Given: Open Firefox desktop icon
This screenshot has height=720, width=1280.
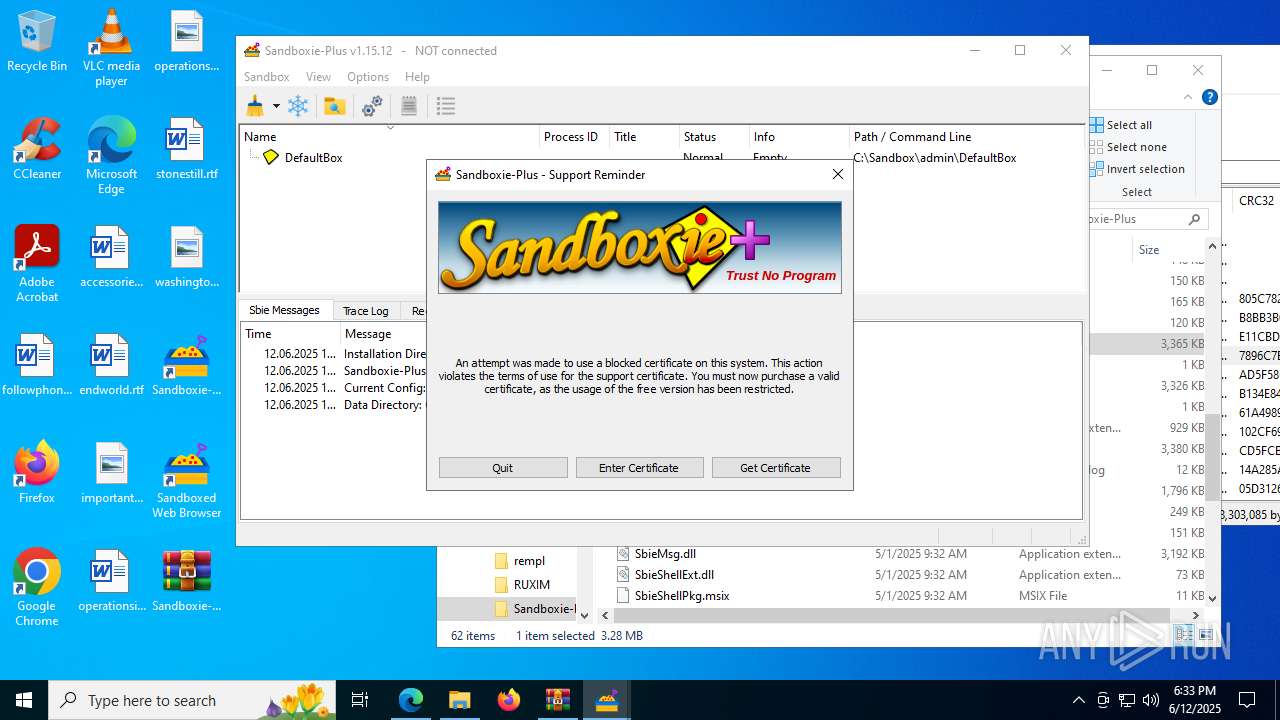Looking at the screenshot, I should pos(37,473).
